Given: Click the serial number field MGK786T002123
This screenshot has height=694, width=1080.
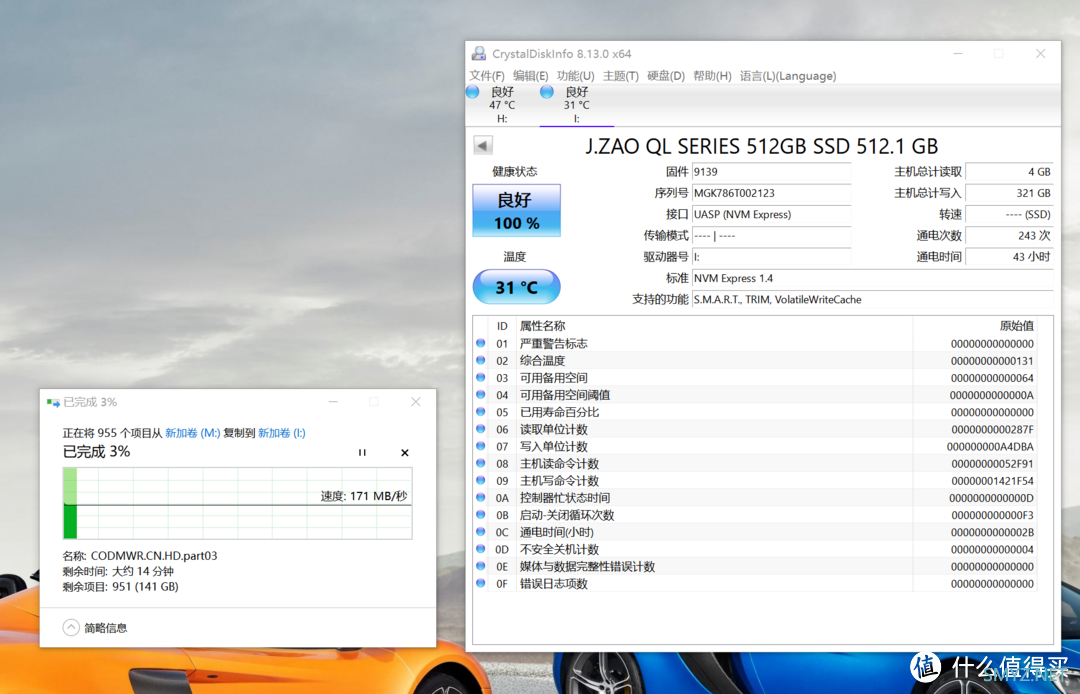Looking at the screenshot, I should [x=771, y=193].
